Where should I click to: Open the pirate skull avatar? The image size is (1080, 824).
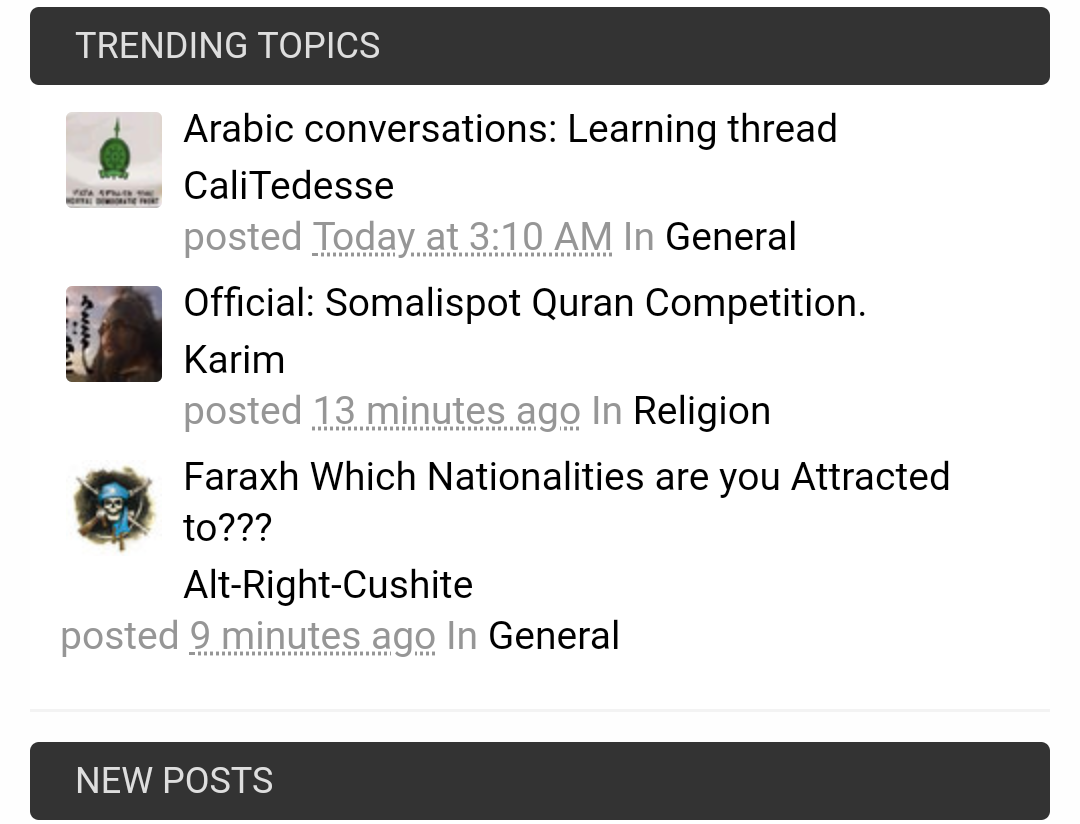click(x=114, y=508)
